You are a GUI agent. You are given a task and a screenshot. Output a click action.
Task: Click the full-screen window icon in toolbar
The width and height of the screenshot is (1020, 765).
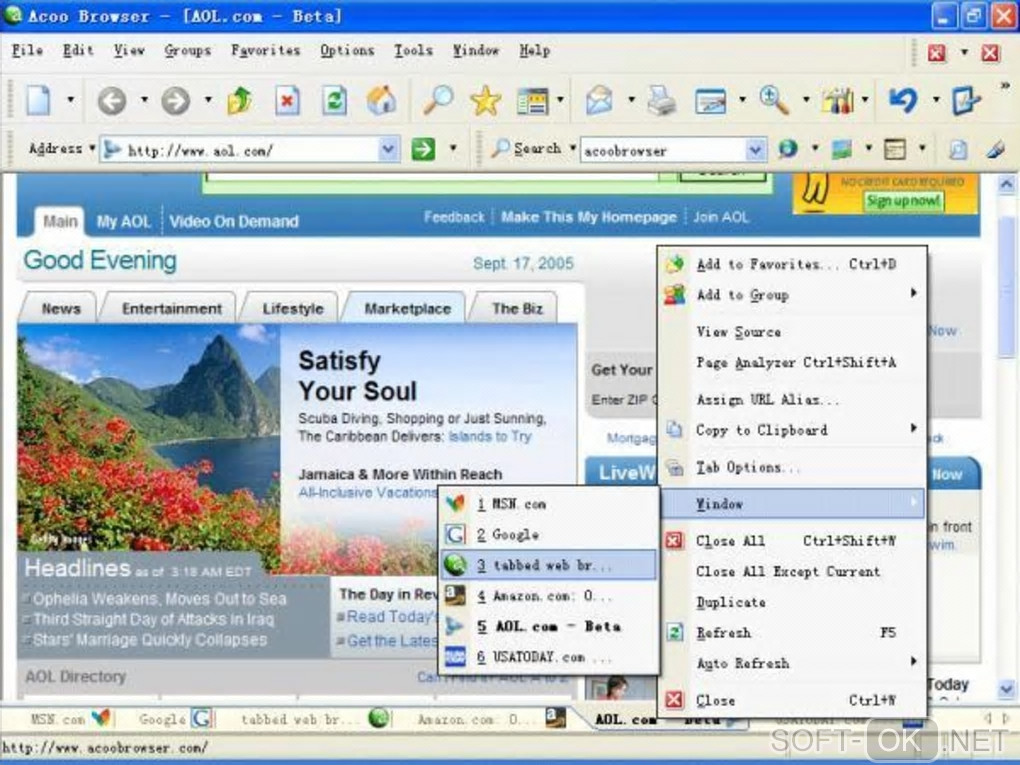[710, 101]
